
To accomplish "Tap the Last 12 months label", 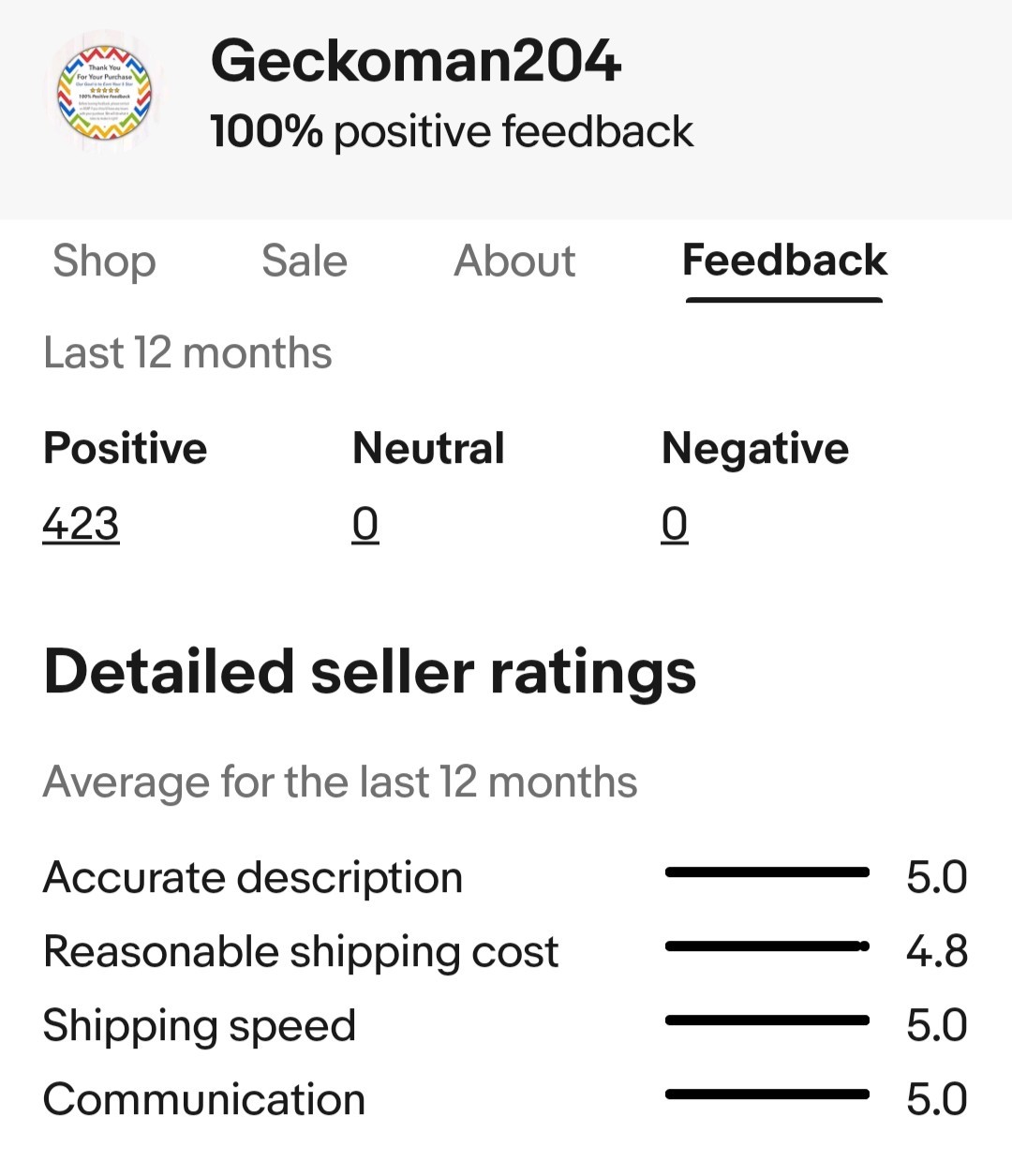I will 187,353.
